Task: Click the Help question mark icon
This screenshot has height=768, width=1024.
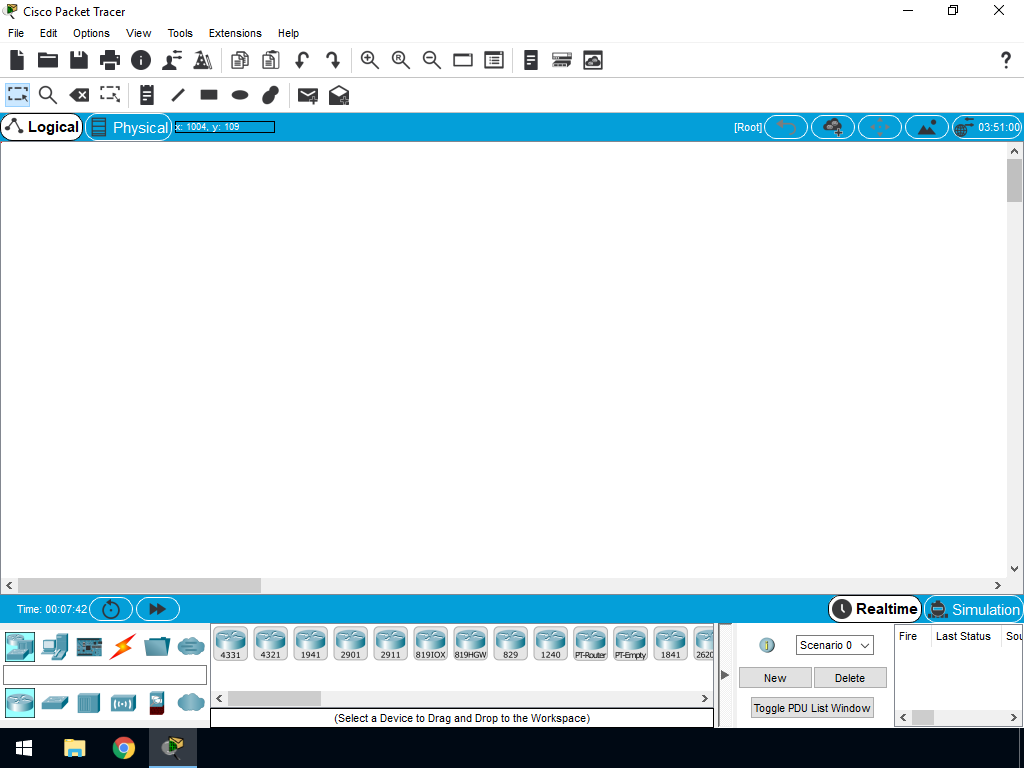Action: tap(1006, 60)
